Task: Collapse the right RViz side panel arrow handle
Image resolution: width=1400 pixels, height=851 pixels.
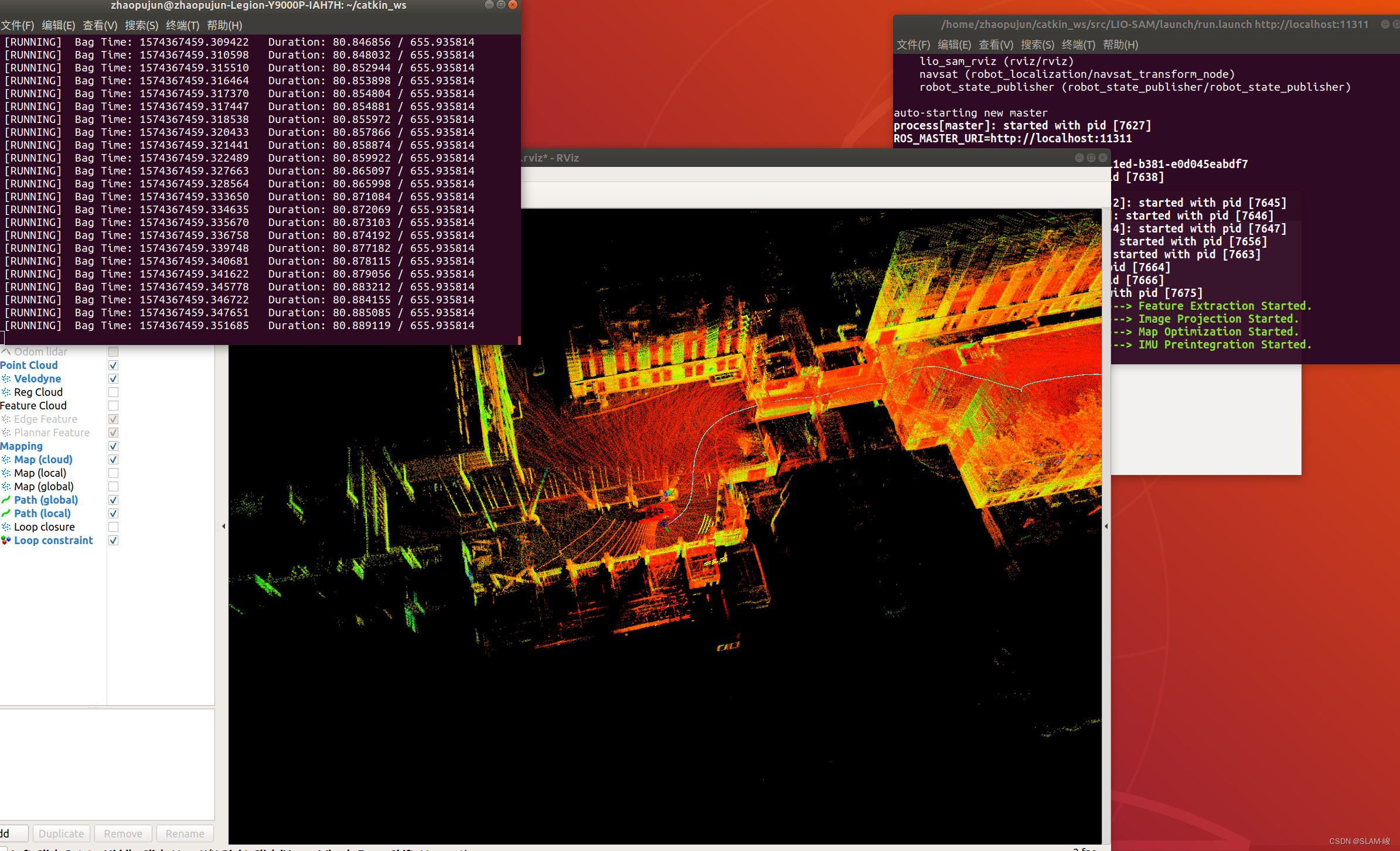Action: coord(1106,527)
